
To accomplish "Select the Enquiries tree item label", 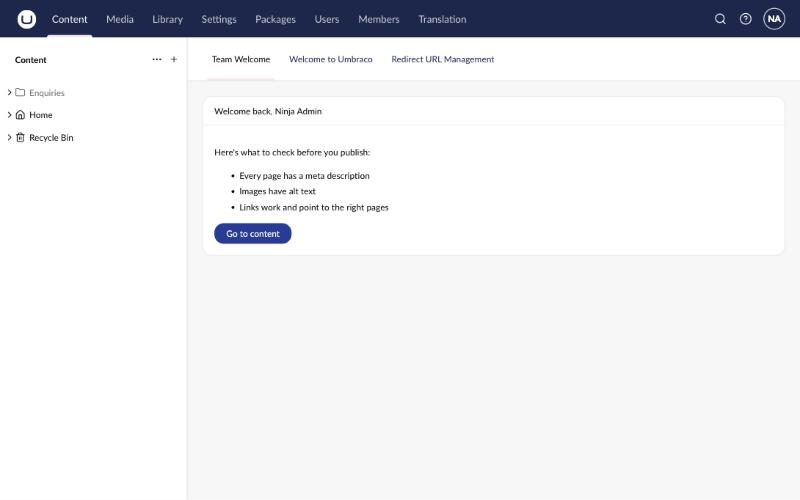I will (x=47, y=93).
